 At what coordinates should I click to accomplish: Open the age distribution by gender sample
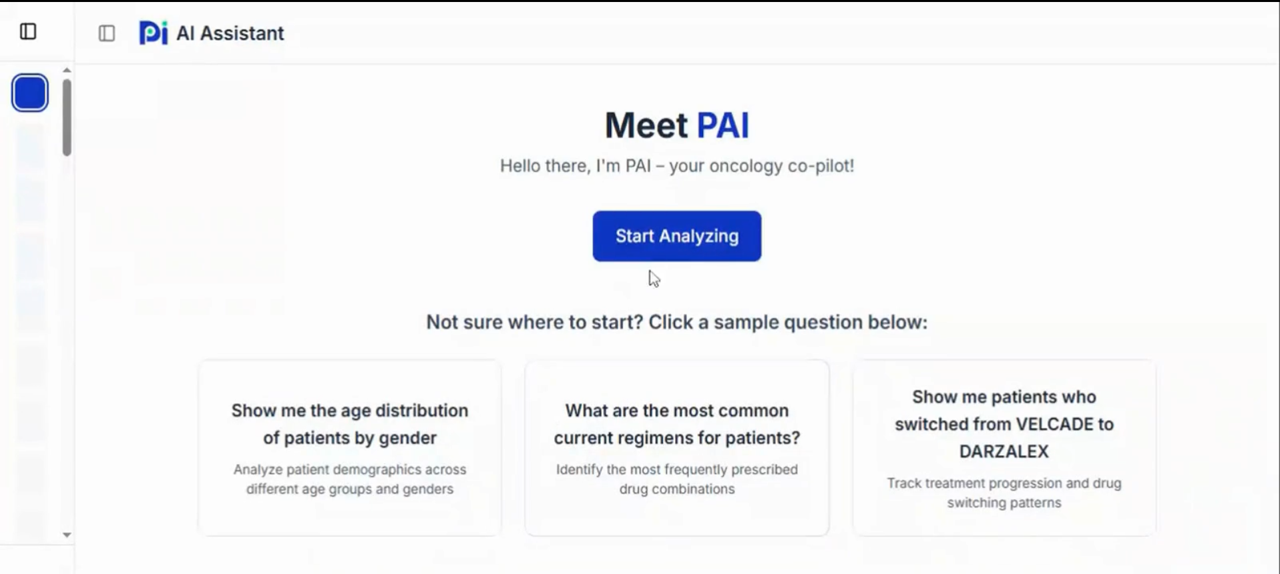point(349,424)
